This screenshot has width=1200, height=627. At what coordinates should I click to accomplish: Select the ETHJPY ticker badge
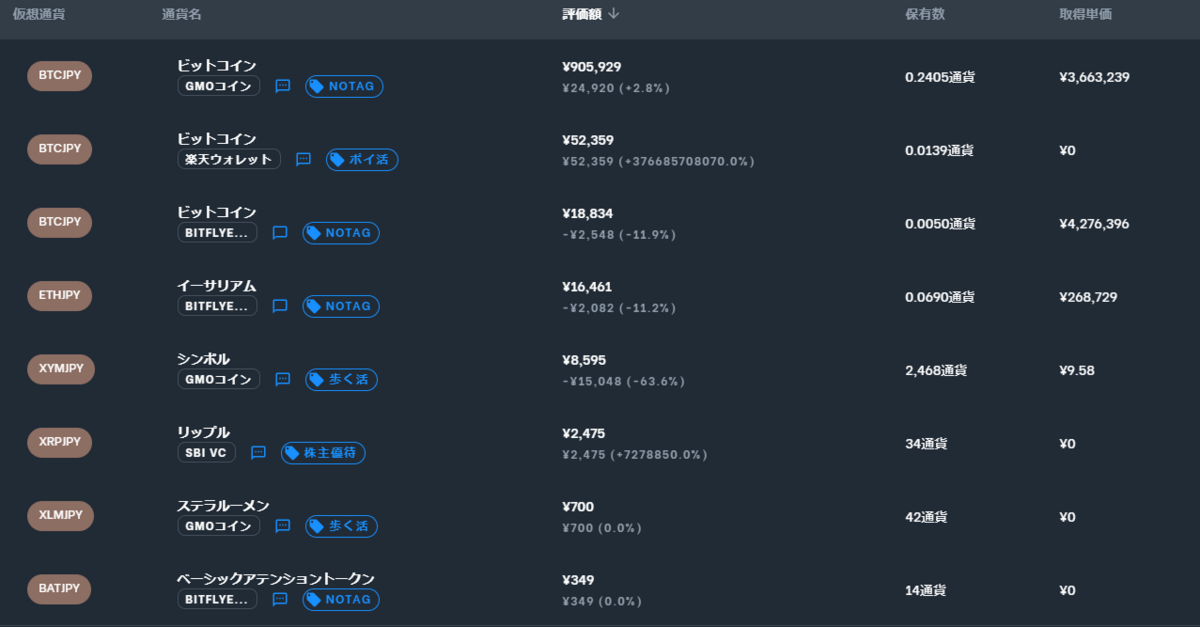59,296
